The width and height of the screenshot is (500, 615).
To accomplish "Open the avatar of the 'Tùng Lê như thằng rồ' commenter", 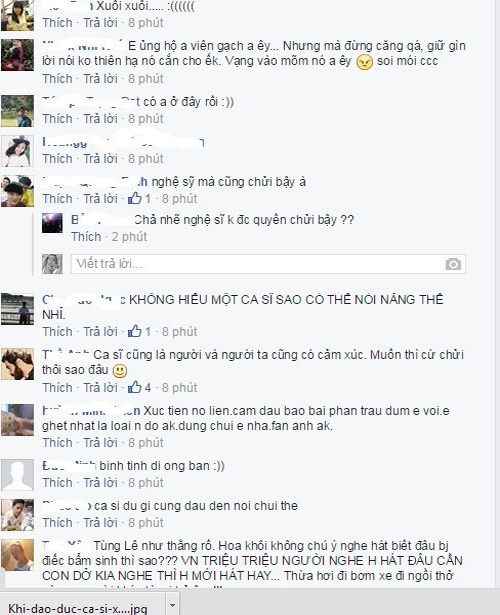I will coord(17,555).
